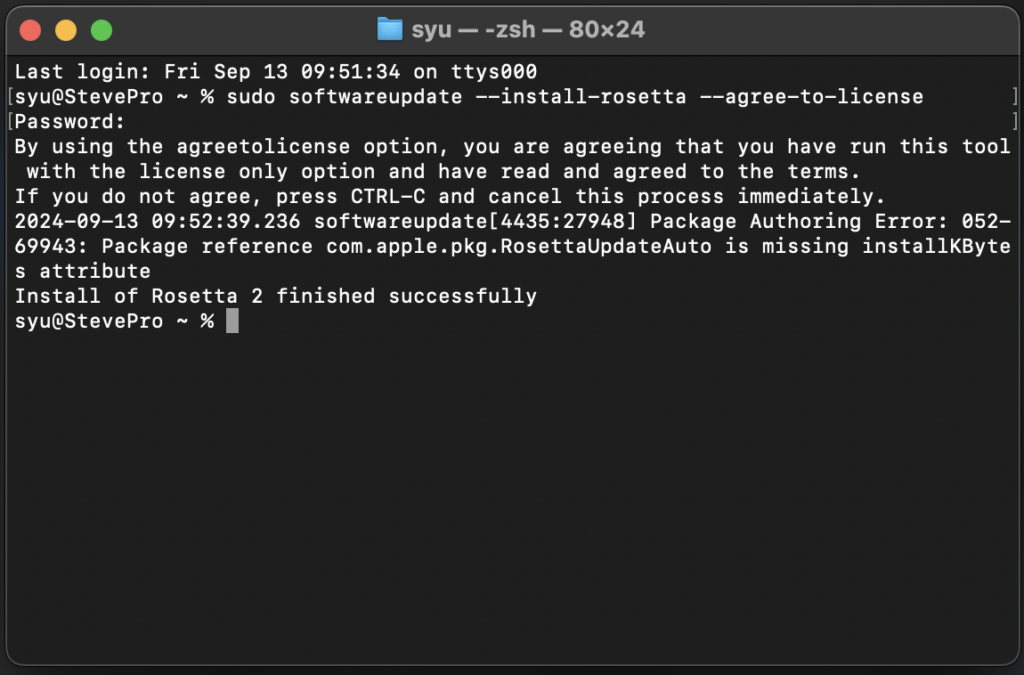The image size is (1024, 675).
Task: Click the timestamp '2024-09-13 09:52:39.236'
Action: point(157,221)
